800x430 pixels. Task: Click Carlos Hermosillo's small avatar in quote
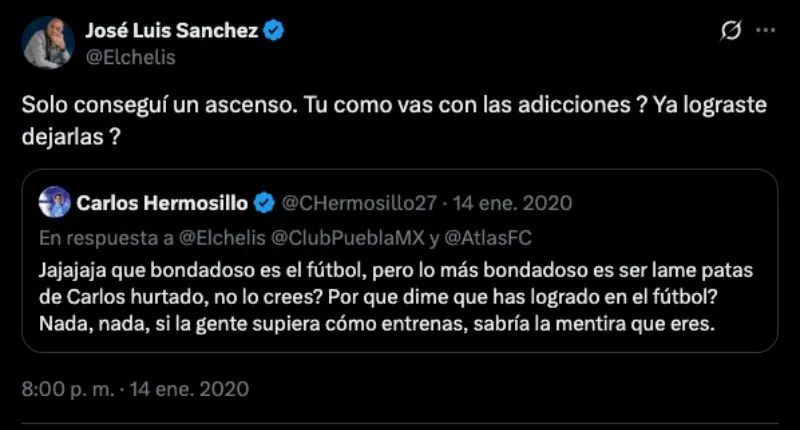click(53, 203)
